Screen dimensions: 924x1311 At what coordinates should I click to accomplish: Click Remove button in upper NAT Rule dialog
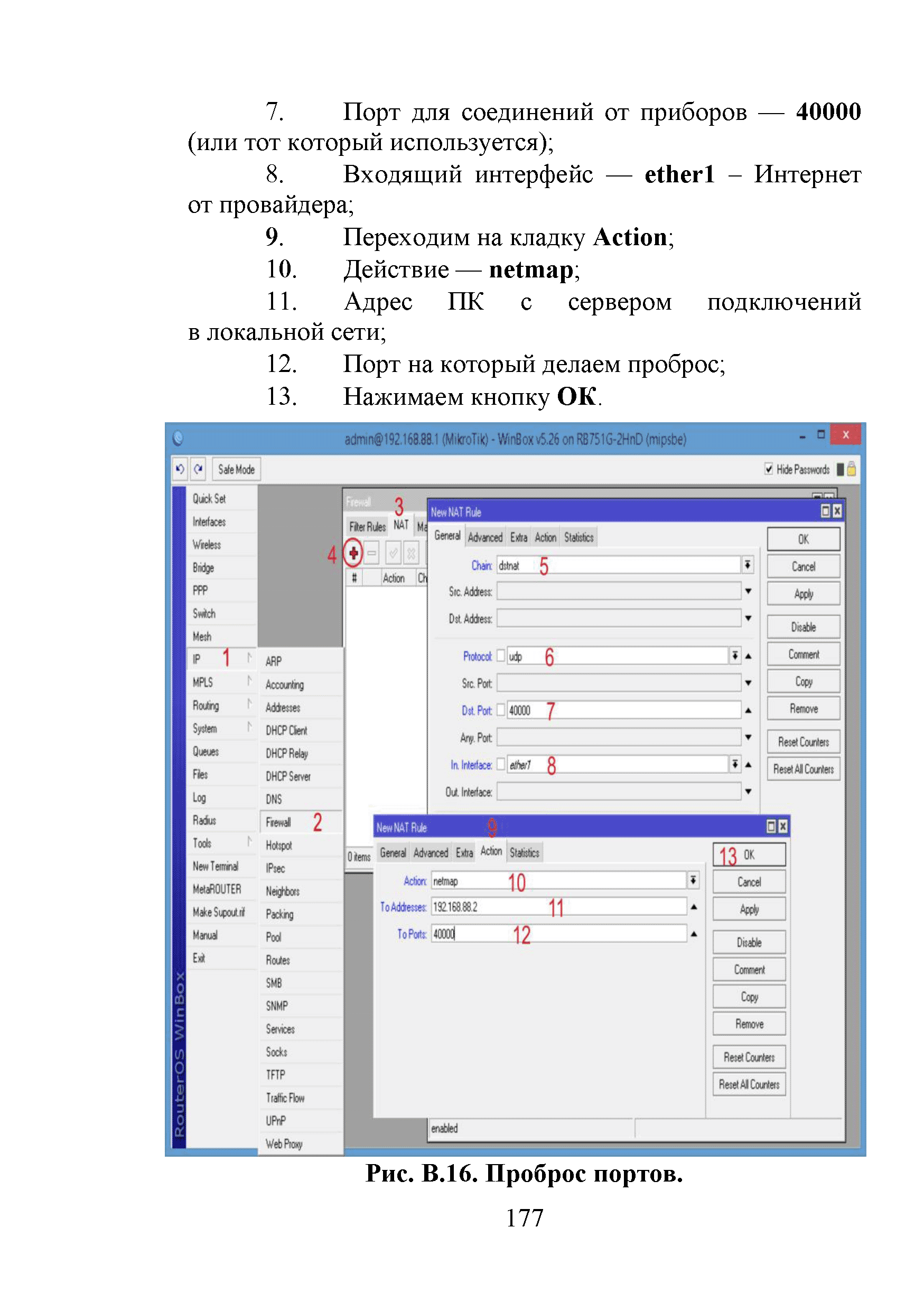pyautogui.click(x=803, y=709)
